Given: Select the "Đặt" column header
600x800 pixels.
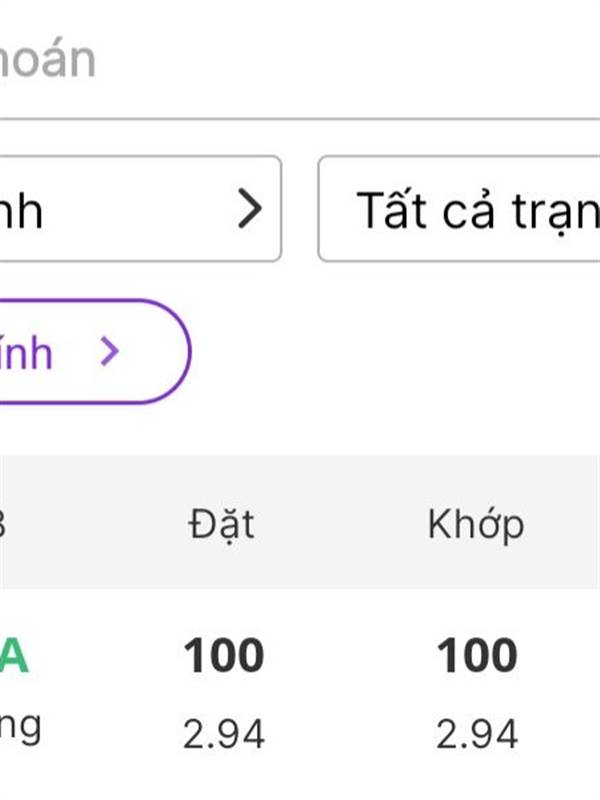Looking at the screenshot, I should (x=221, y=524).
